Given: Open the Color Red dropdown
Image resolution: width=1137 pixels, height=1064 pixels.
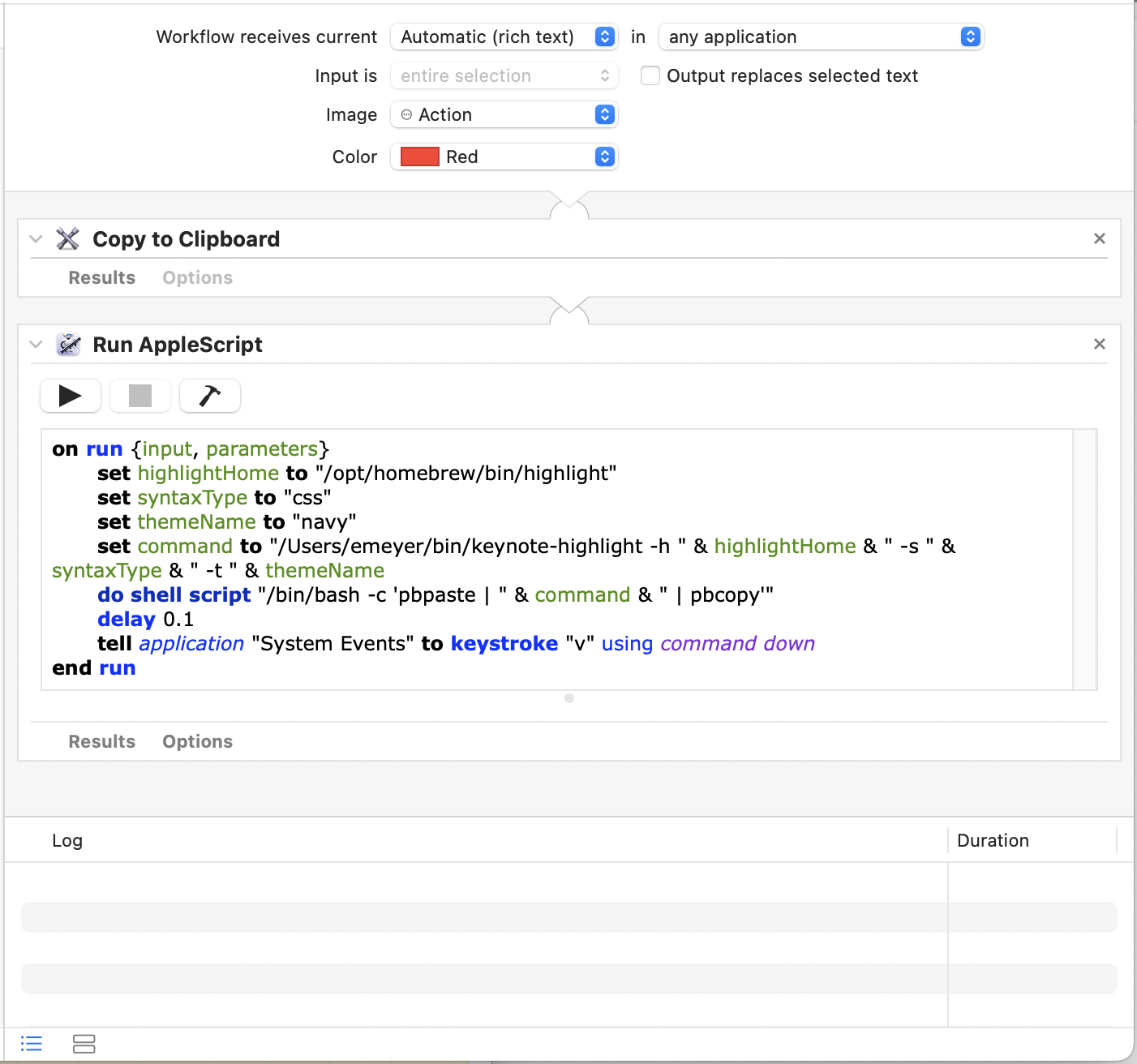Looking at the screenshot, I should coord(504,157).
